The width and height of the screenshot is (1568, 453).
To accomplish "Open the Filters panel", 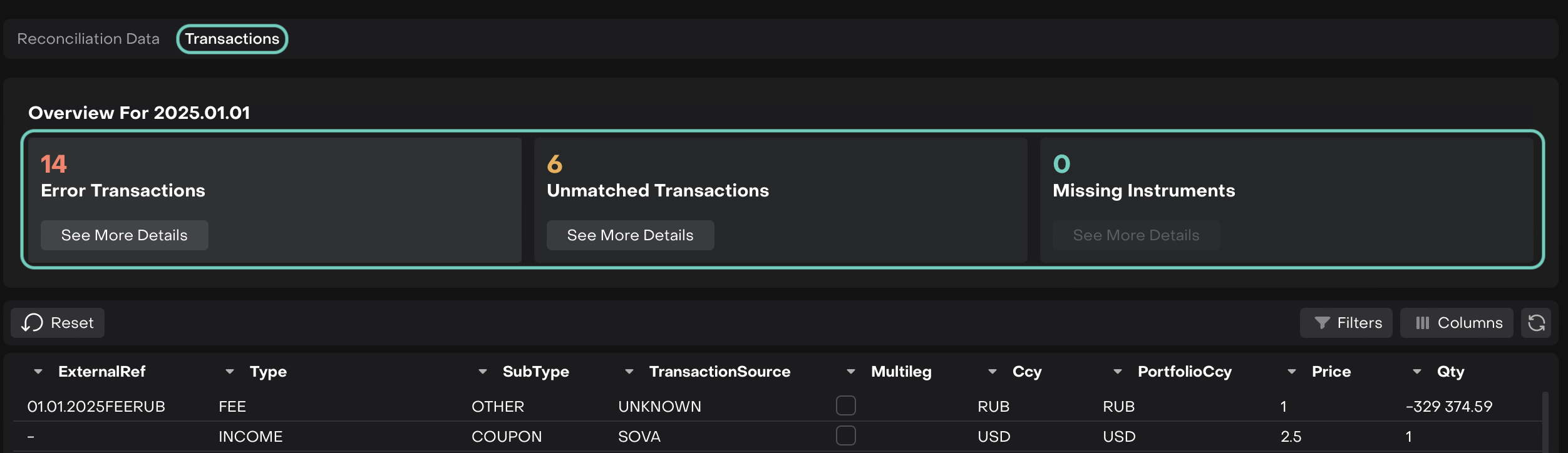I will [x=1346, y=323].
